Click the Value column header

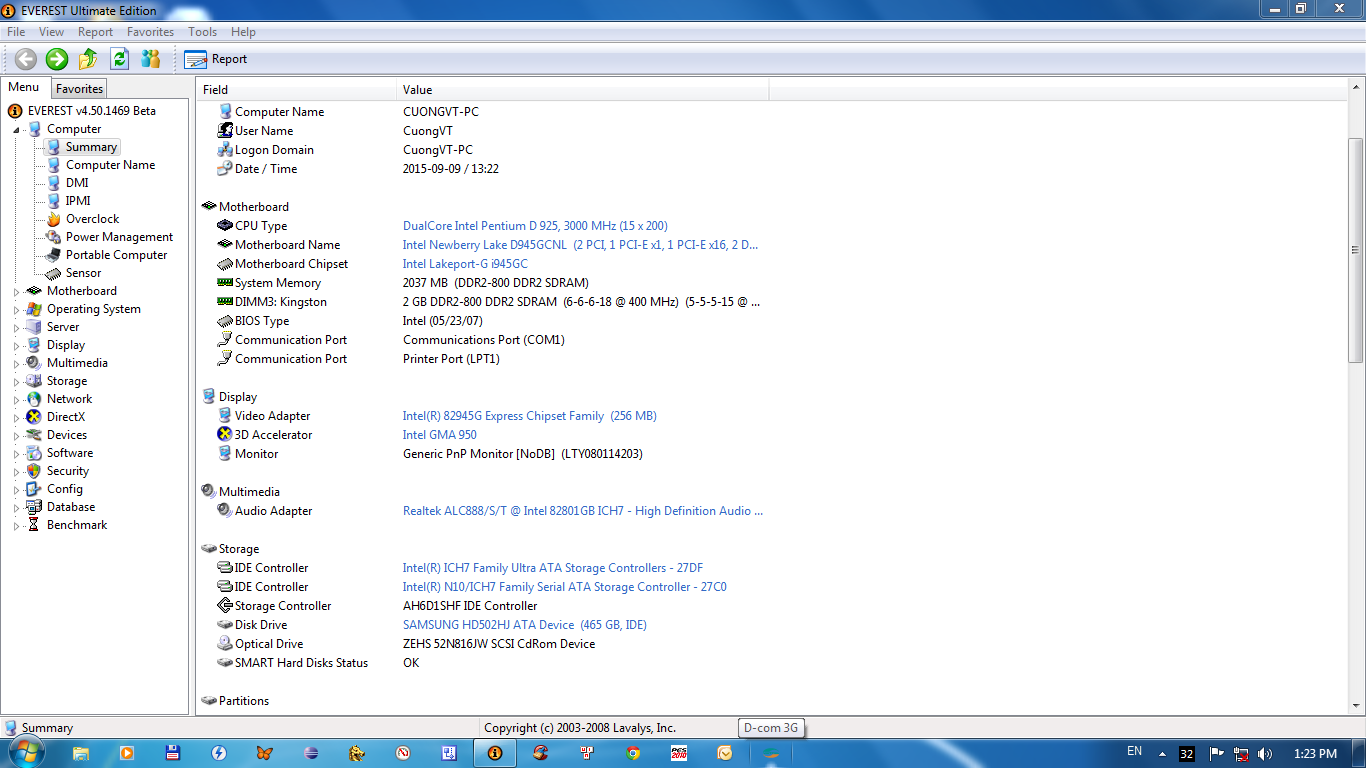[x=583, y=90]
